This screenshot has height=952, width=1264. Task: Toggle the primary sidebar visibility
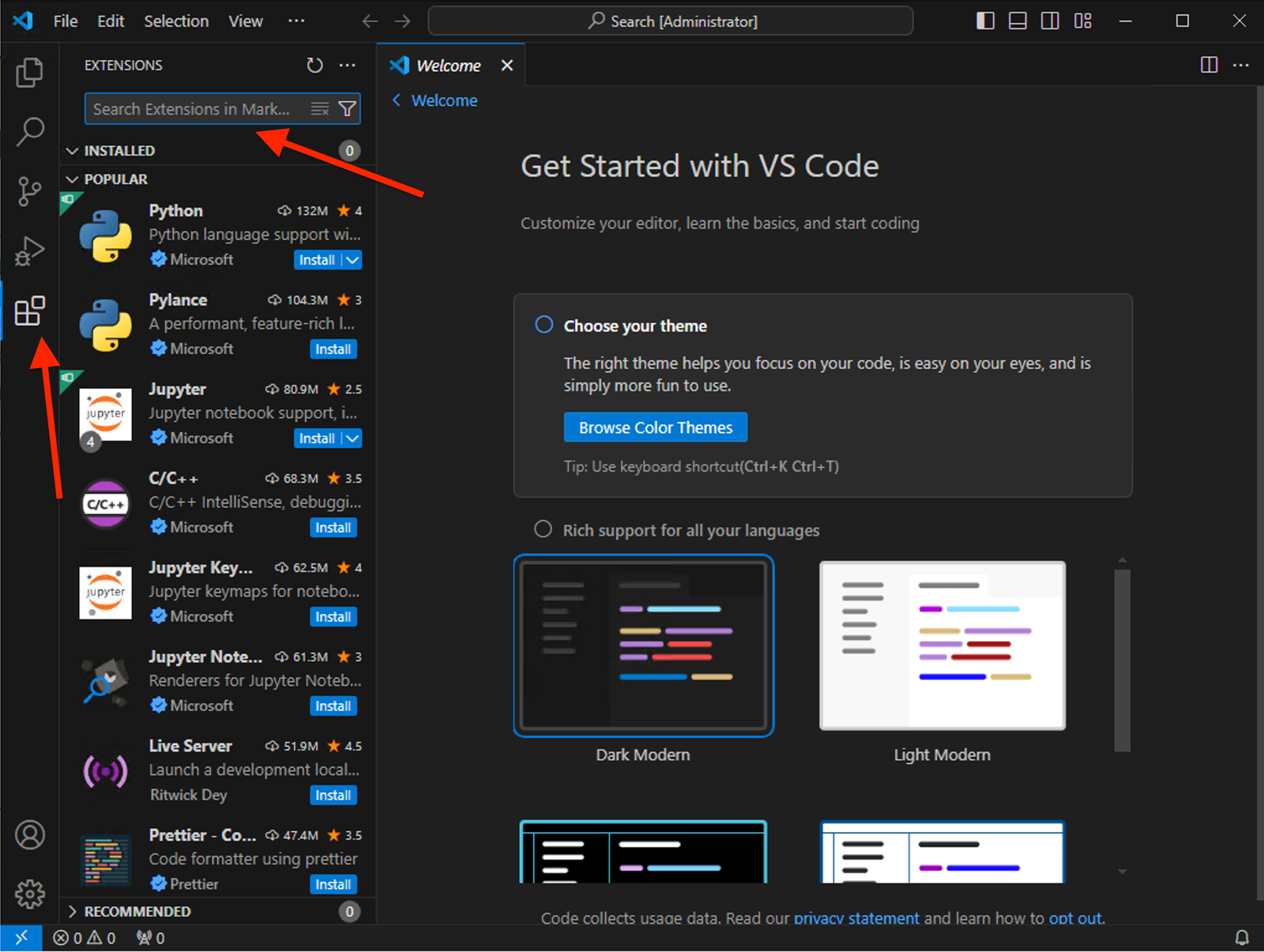(x=985, y=21)
